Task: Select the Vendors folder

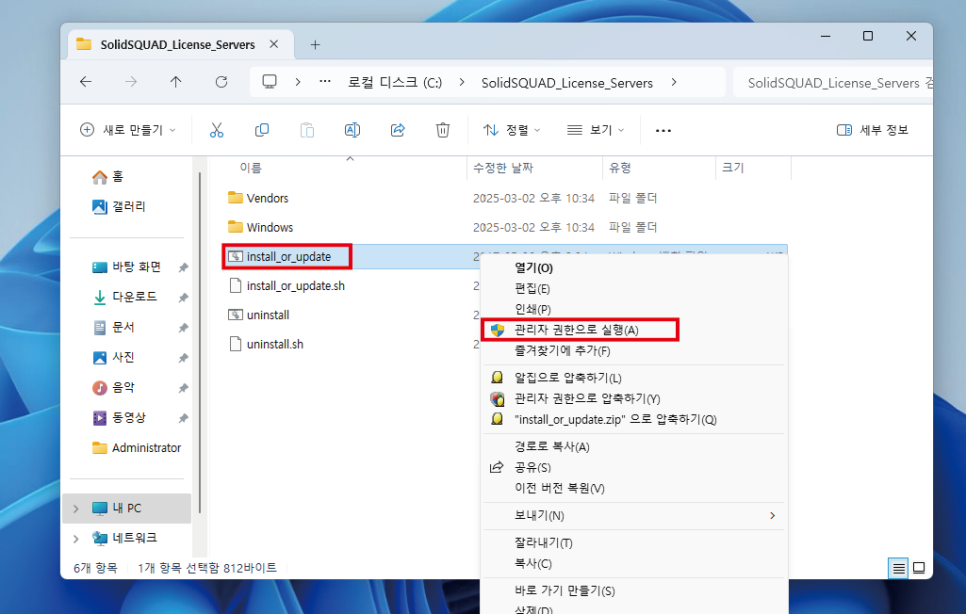Action: pyautogui.click(x=267, y=198)
